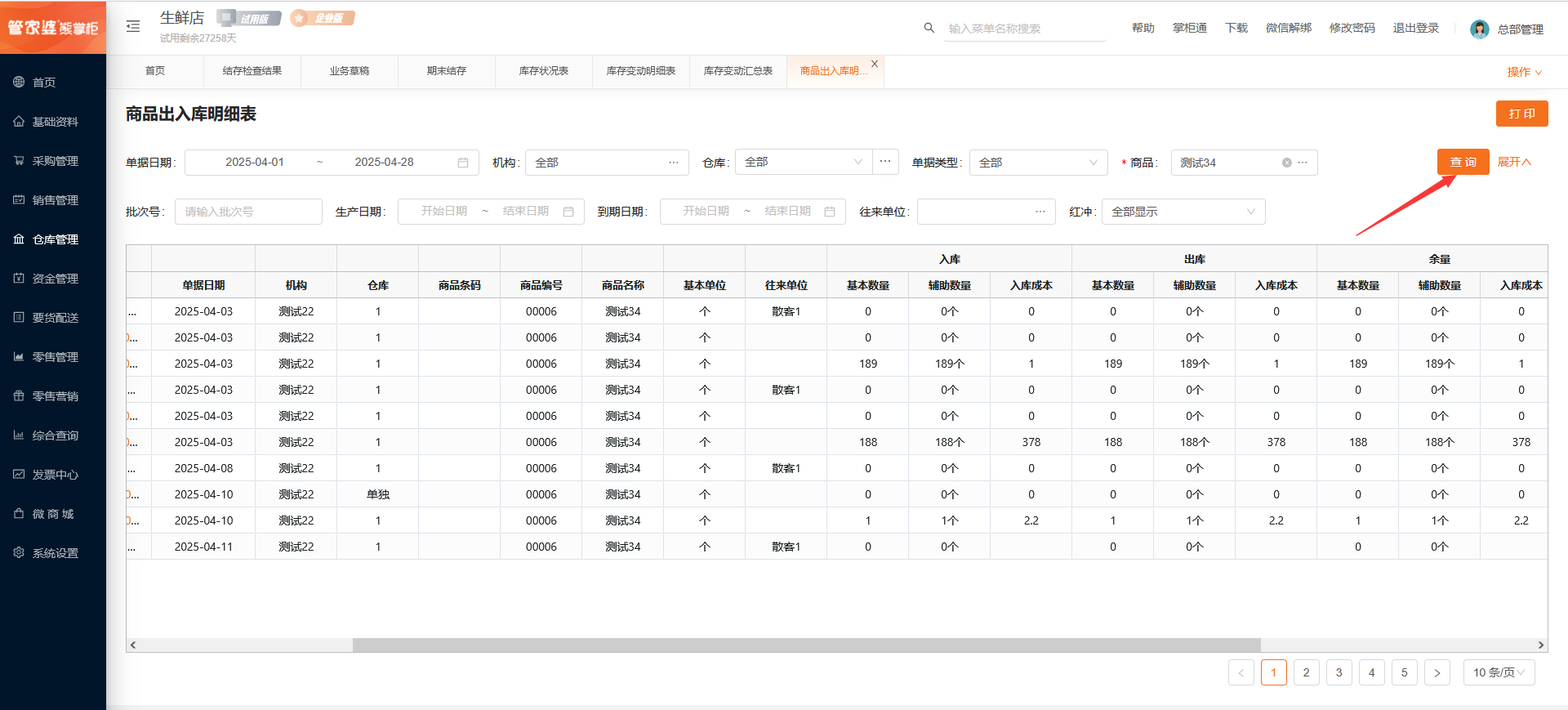Click the 综合查询 bar chart icon
The width and height of the screenshot is (1568, 710).
(x=19, y=435)
